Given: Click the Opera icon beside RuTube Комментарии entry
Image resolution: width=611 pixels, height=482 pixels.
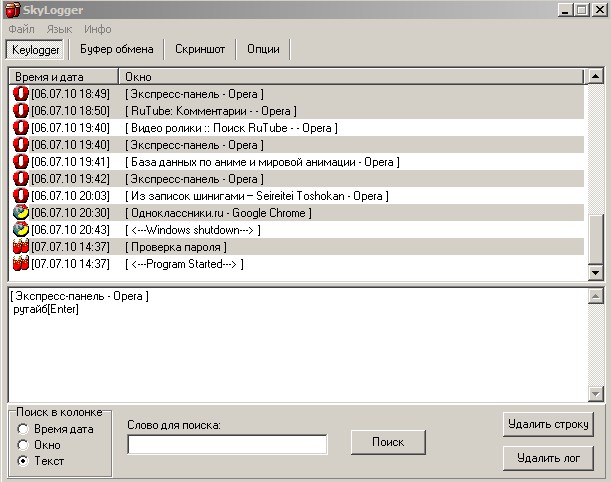Looking at the screenshot, I should 20,111.
